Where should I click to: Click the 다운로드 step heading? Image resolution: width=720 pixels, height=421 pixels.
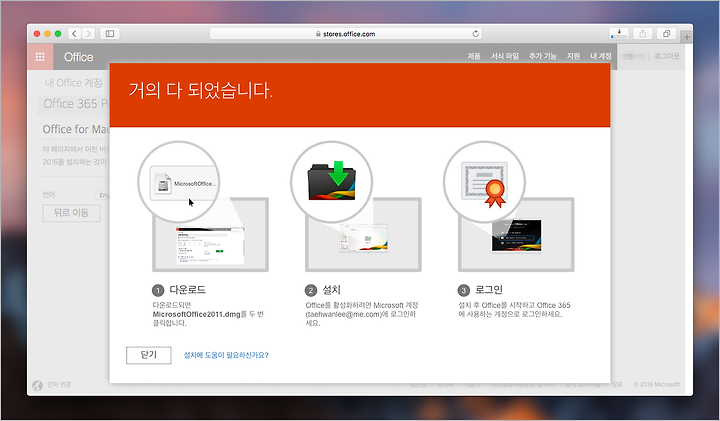[x=187, y=290]
